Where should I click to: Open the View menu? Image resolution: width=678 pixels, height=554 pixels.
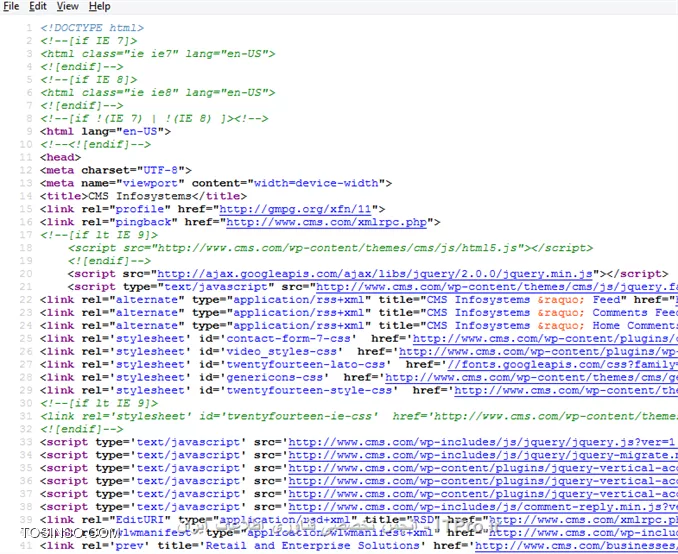tap(67, 6)
